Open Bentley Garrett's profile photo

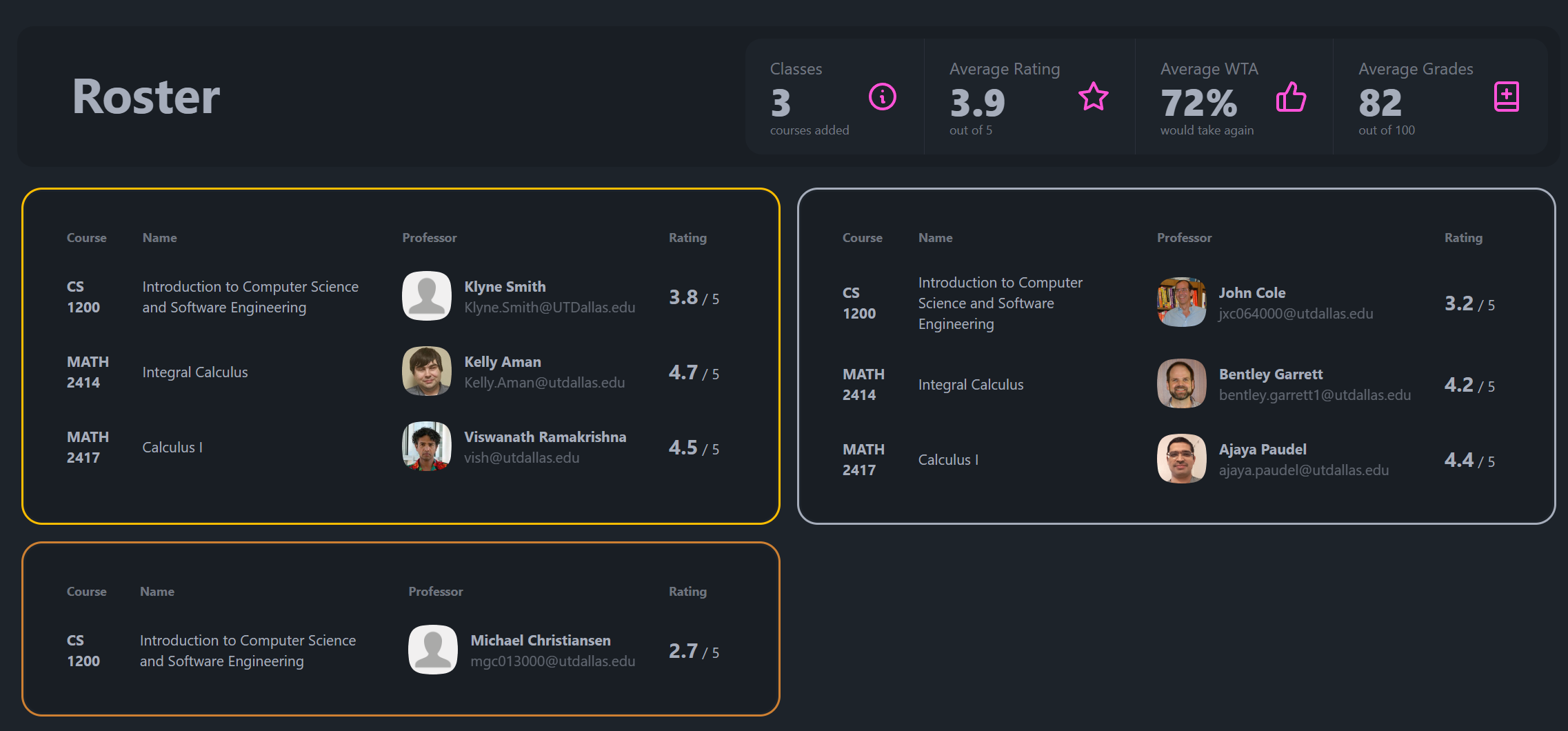pos(1181,383)
